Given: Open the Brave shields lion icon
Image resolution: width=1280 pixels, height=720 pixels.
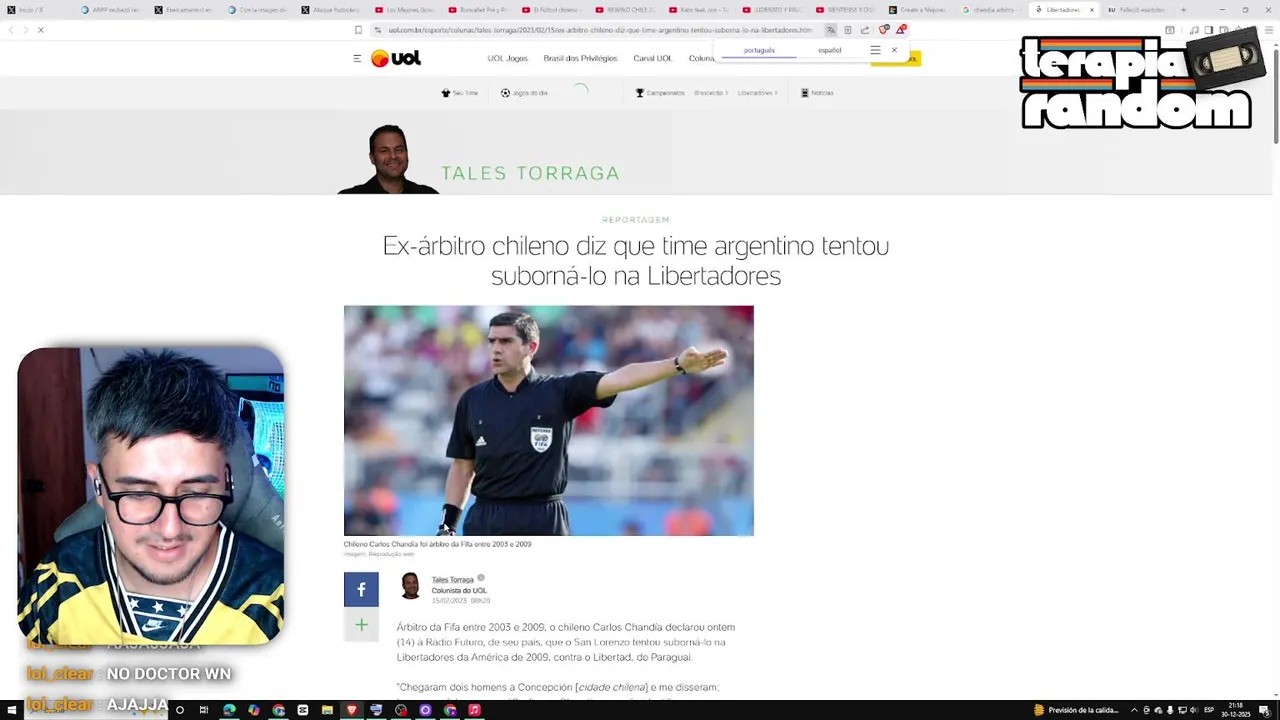Looking at the screenshot, I should (883, 30).
